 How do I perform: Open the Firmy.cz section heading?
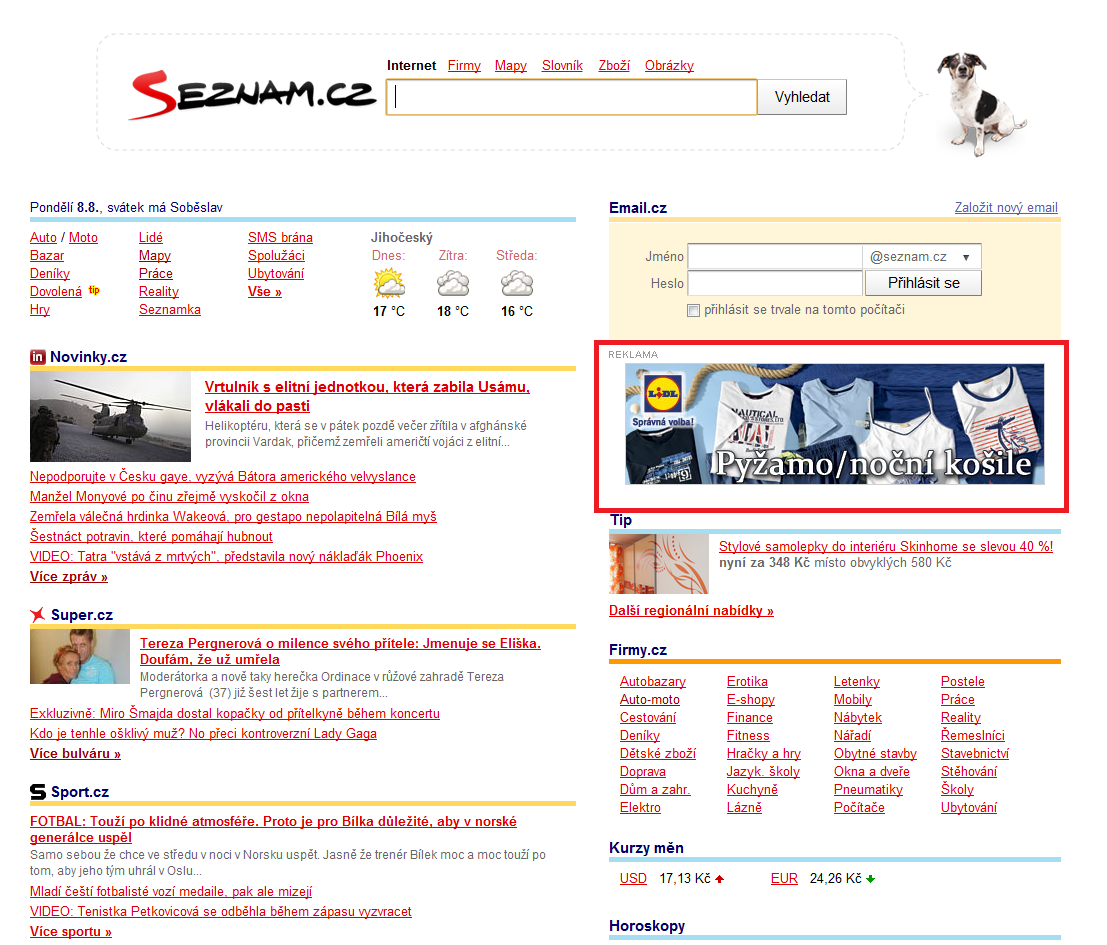coord(638,650)
